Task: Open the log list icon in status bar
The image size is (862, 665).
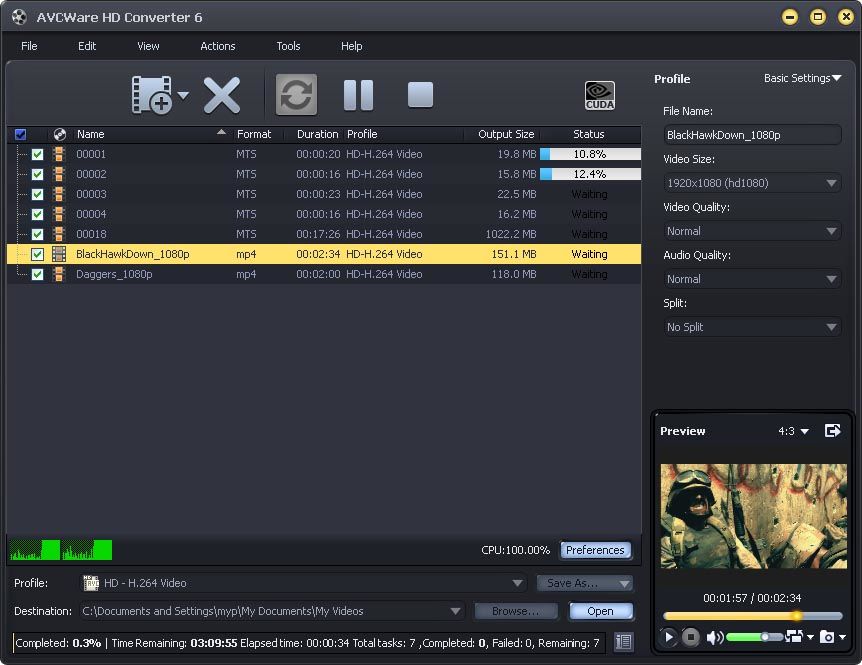Action: coord(623,642)
